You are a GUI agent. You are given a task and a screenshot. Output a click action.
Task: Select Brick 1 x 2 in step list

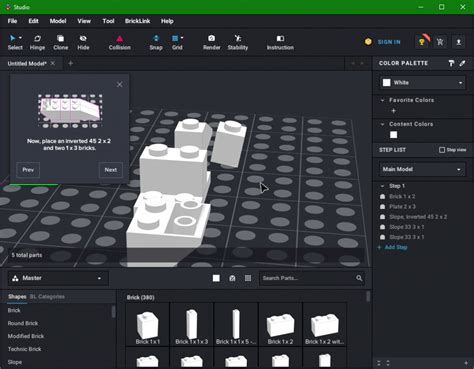point(402,196)
